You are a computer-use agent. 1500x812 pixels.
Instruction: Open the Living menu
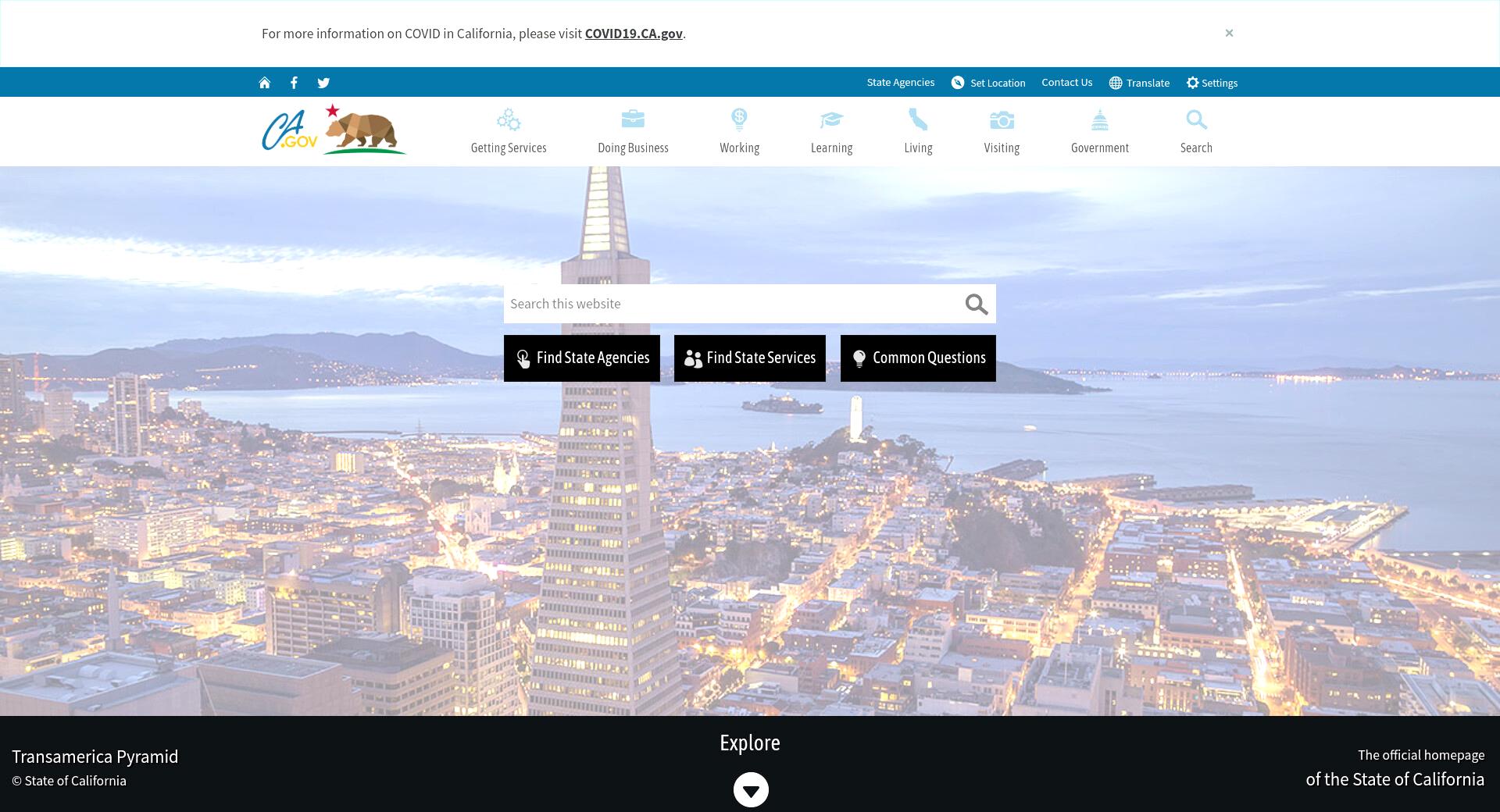coord(918,148)
